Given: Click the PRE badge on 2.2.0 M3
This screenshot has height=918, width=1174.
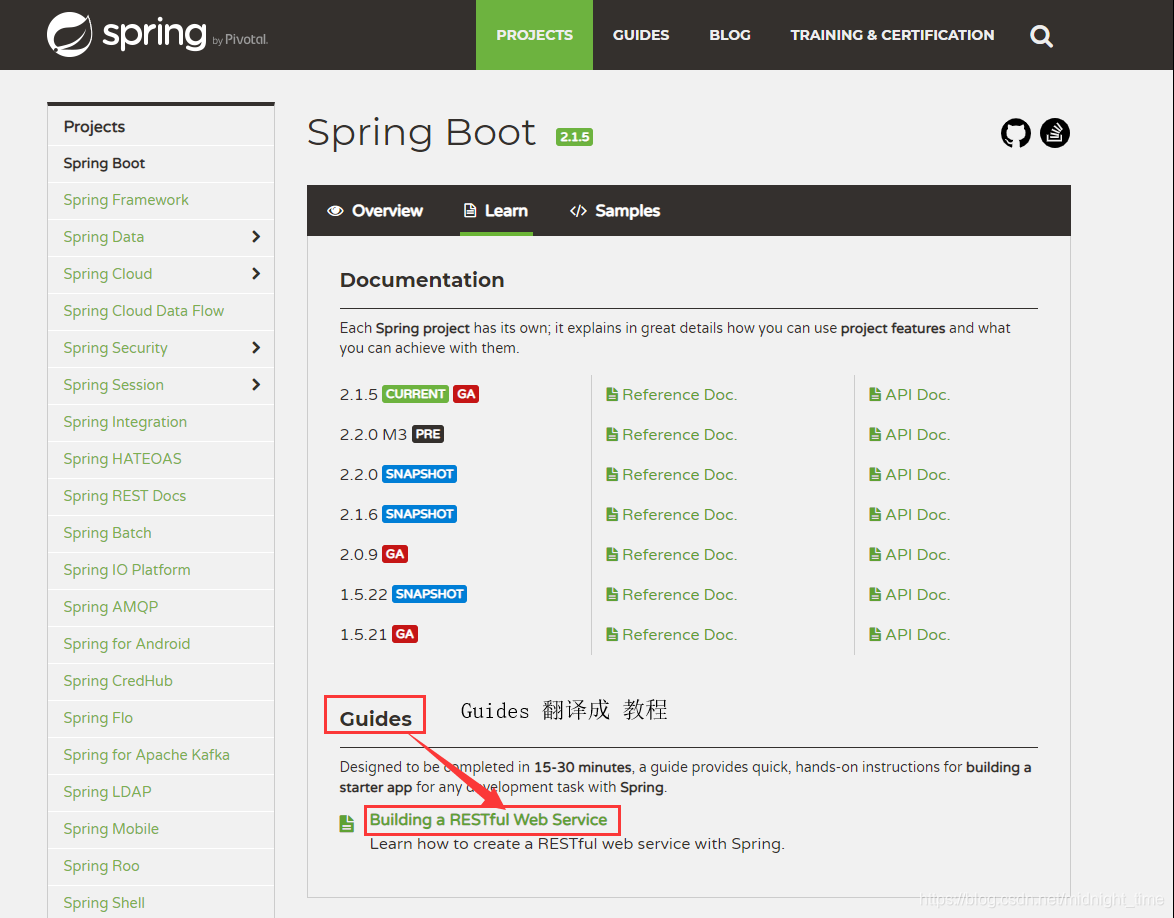Looking at the screenshot, I should click(x=428, y=434).
